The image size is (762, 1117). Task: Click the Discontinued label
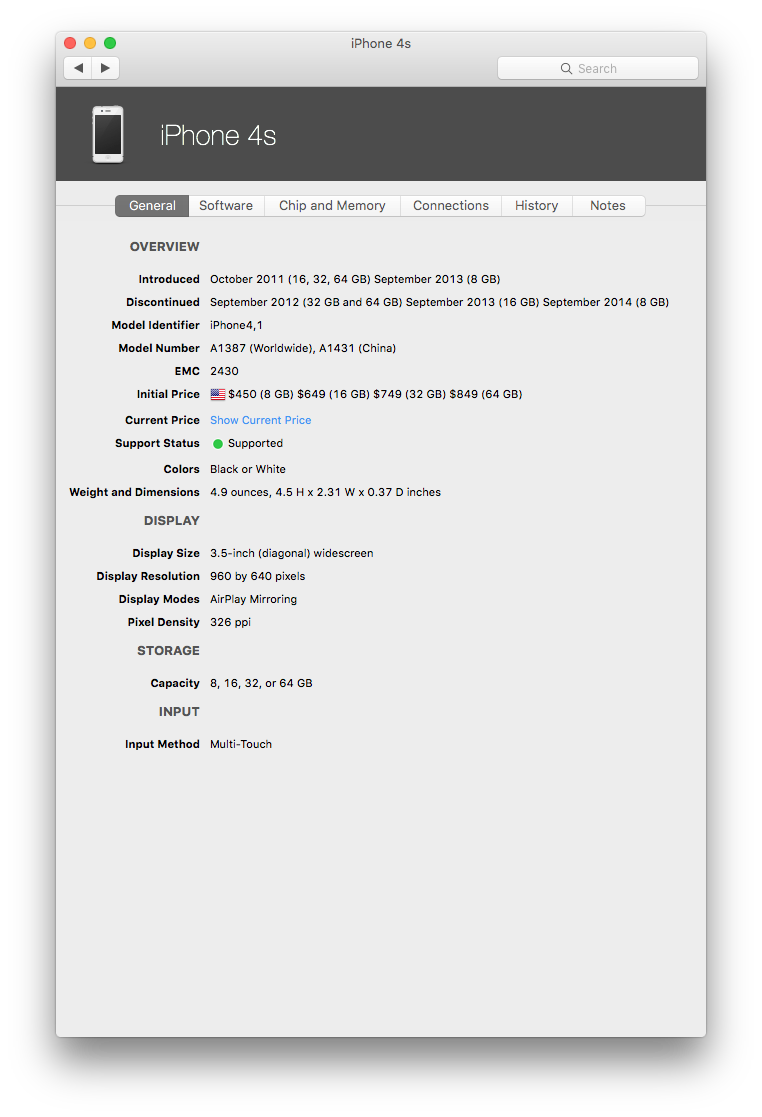[163, 302]
